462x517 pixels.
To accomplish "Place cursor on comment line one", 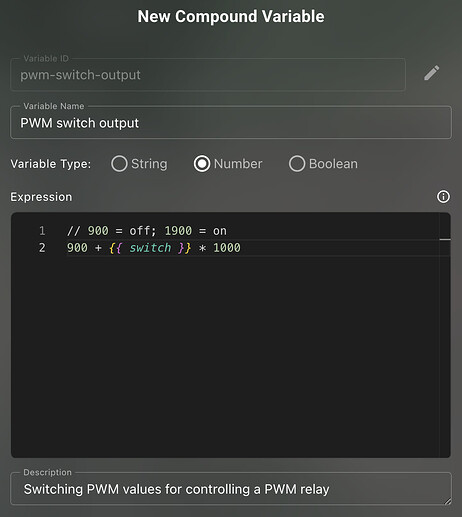I will click(x=147, y=231).
